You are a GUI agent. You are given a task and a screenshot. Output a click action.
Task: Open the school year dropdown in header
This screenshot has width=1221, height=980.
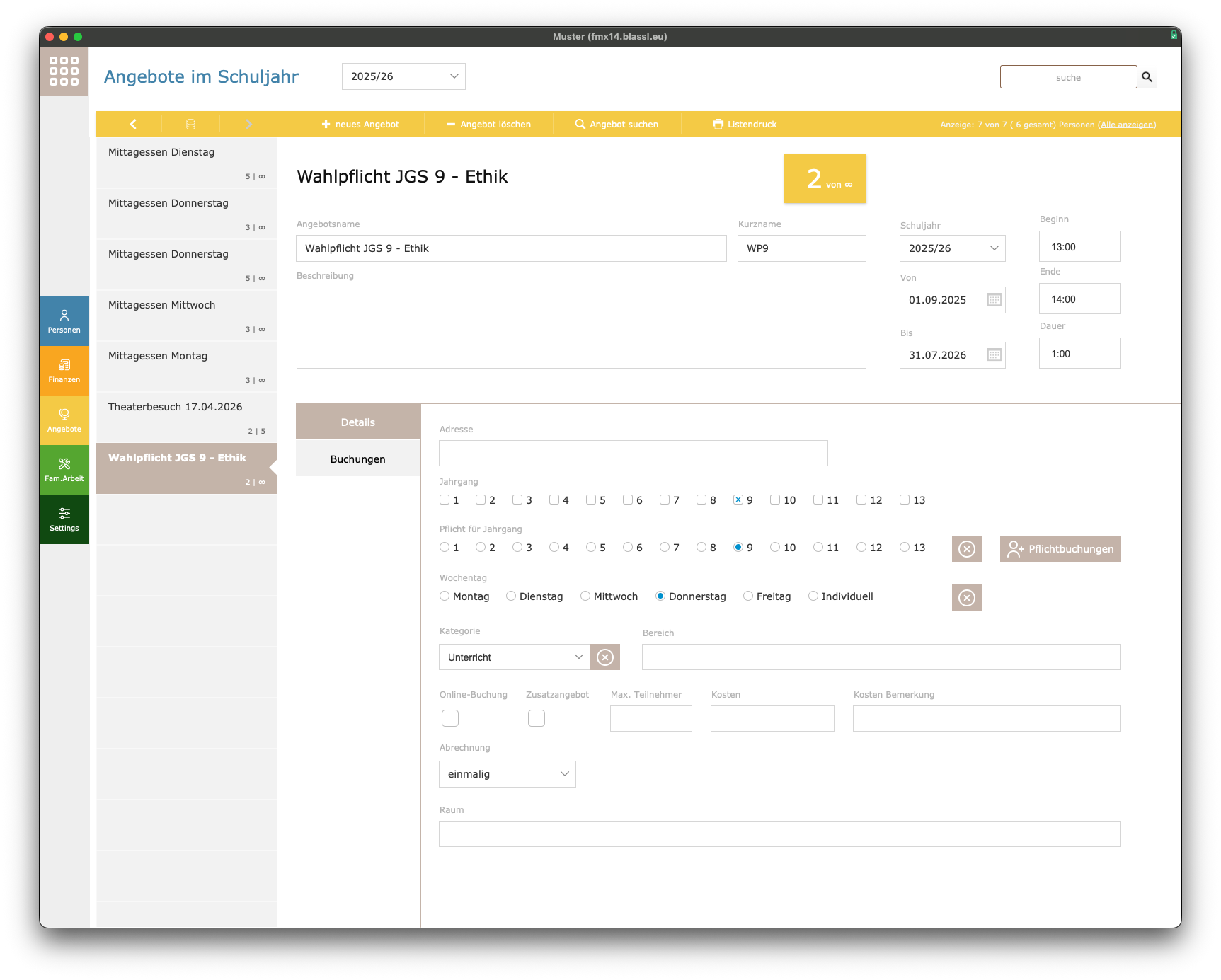[x=403, y=76]
